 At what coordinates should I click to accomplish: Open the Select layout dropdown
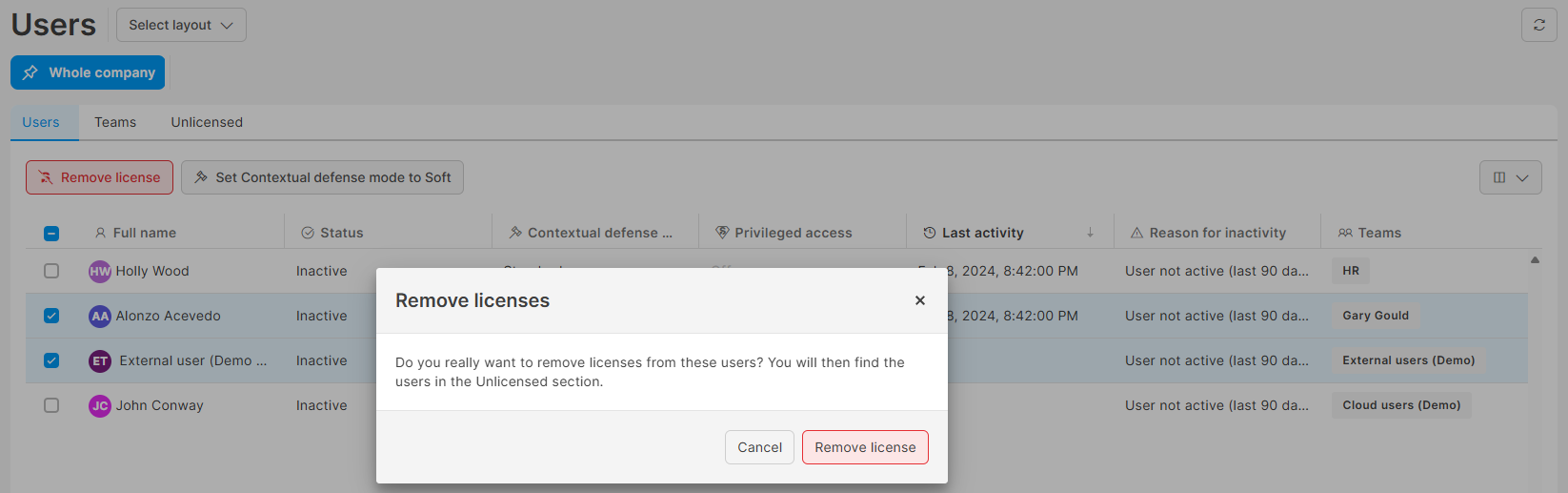181,25
